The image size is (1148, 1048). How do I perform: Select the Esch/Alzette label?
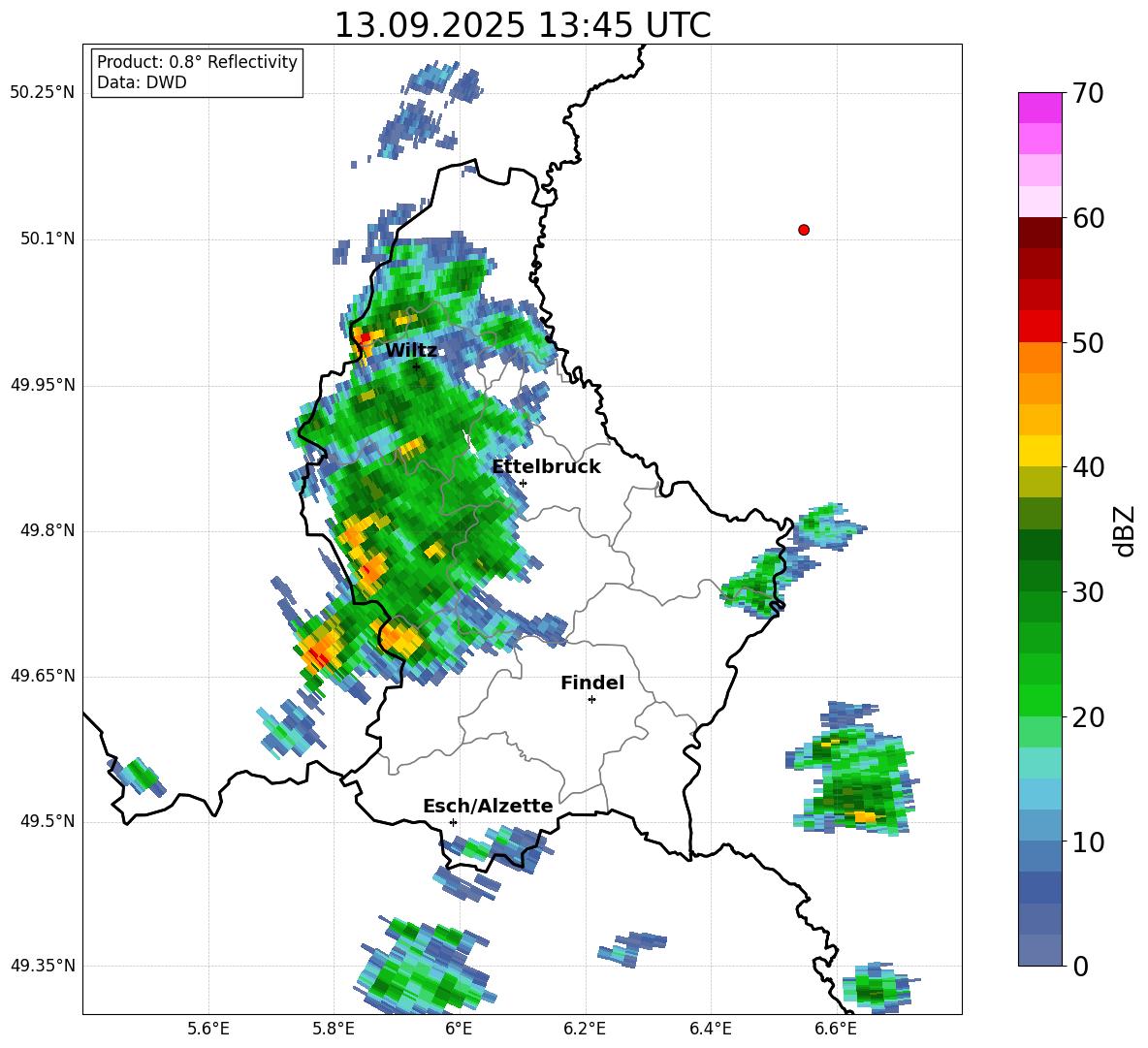488,806
